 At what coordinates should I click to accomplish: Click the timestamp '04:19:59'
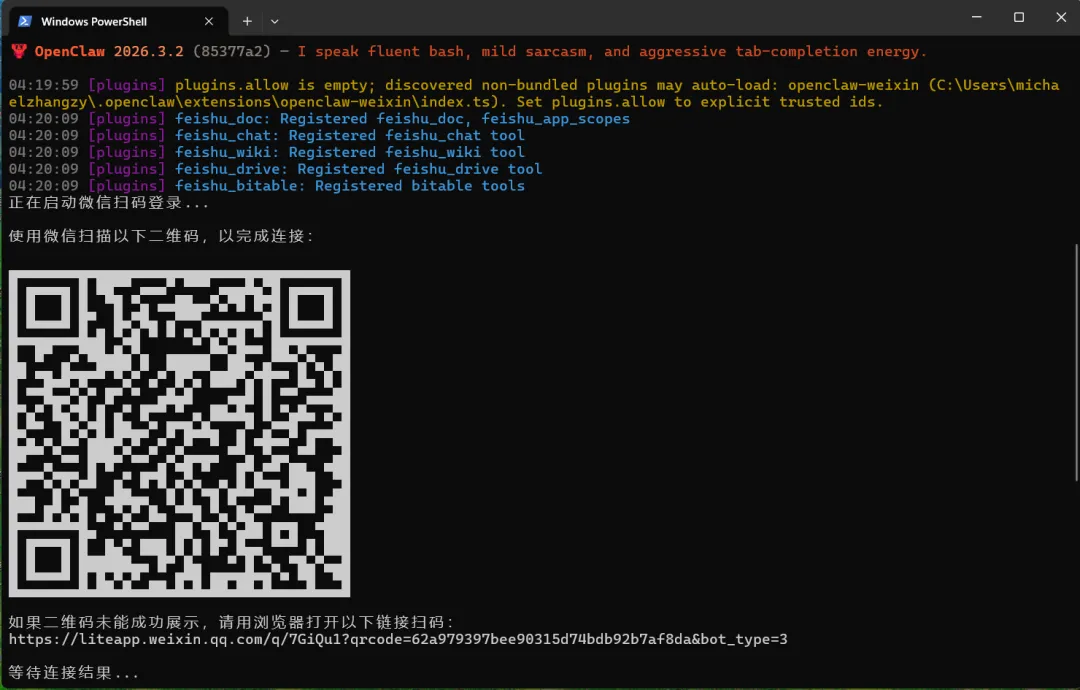point(43,85)
